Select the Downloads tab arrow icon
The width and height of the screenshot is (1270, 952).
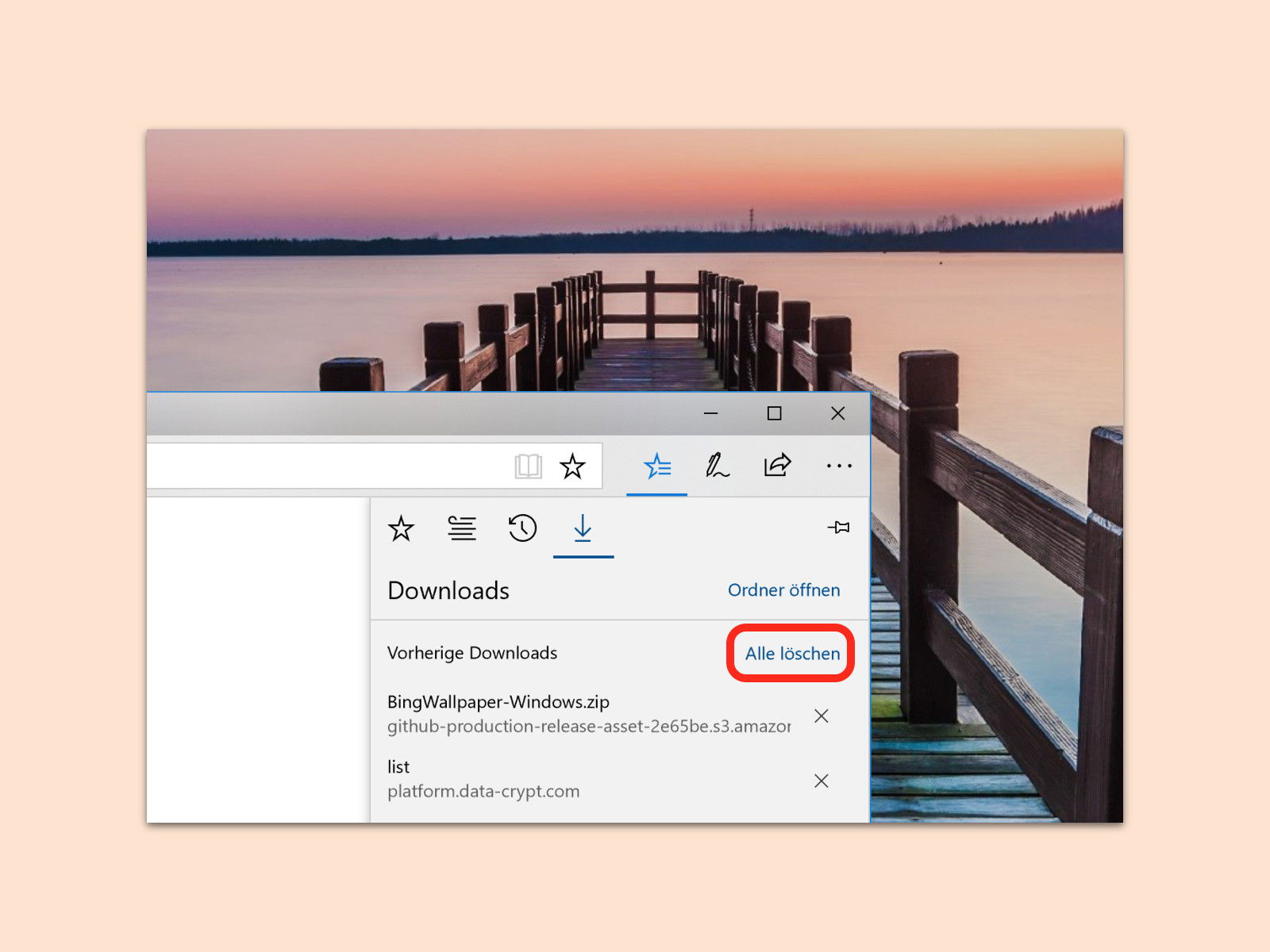(x=583, y=528)
